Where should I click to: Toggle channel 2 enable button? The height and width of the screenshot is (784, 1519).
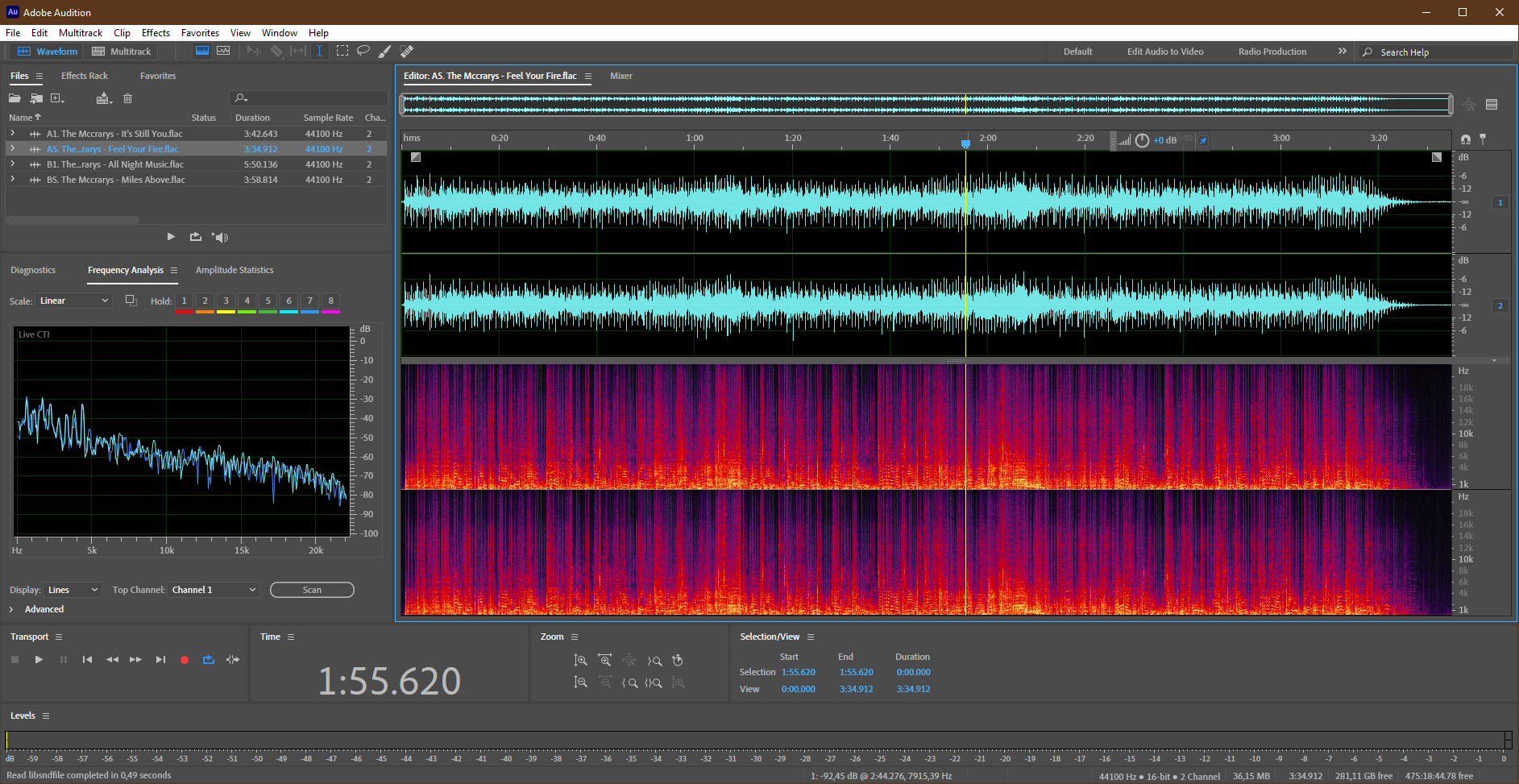coord(1500,305)
